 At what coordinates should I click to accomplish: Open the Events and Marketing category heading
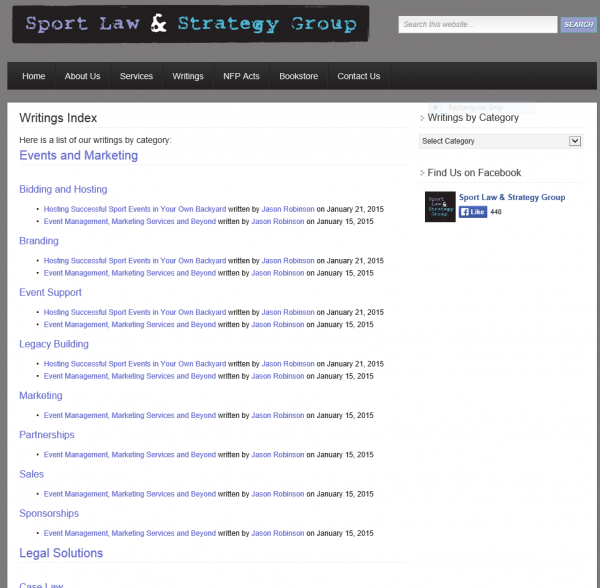tap(78, 156)
